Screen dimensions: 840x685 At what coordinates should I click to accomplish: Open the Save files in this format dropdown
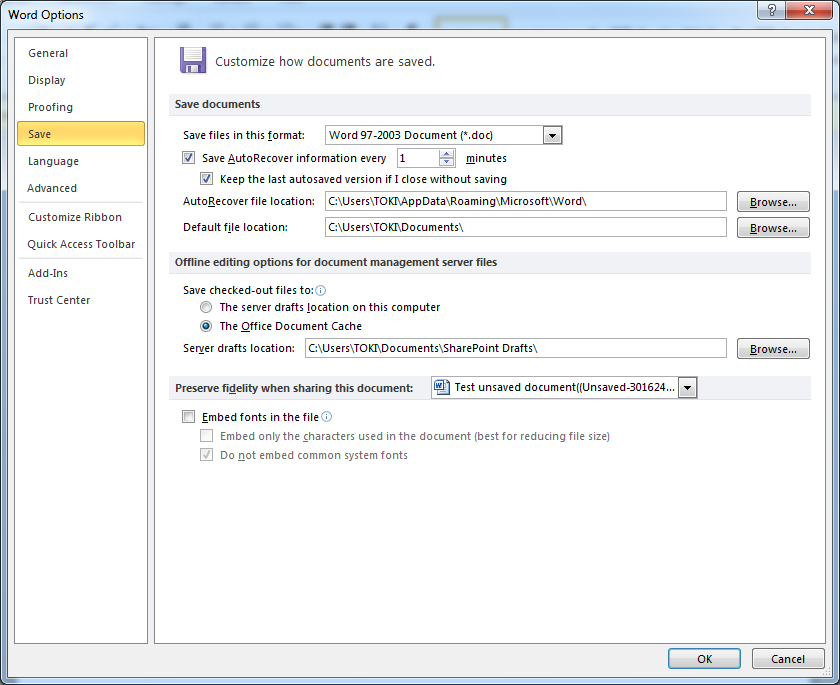click(x=552, y=135)
